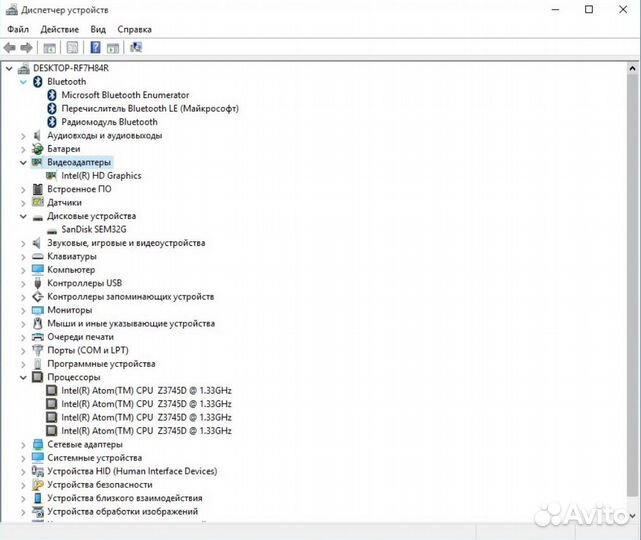The height and width of the screenshot is (540, 641).
Task: Expand the Системные устройства category
Action: point(23,458)
